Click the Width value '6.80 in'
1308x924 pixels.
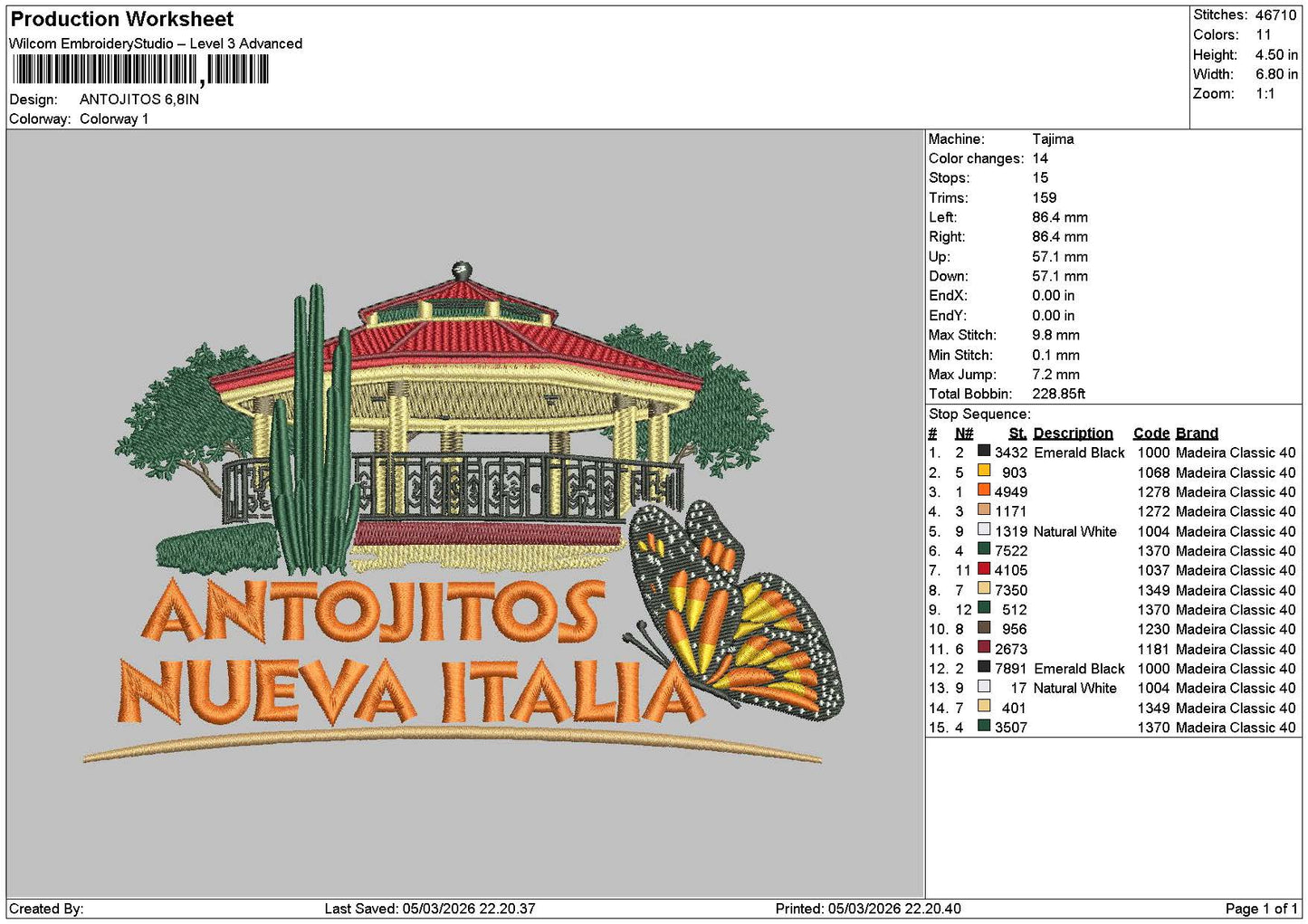[x=1276, y=74]
